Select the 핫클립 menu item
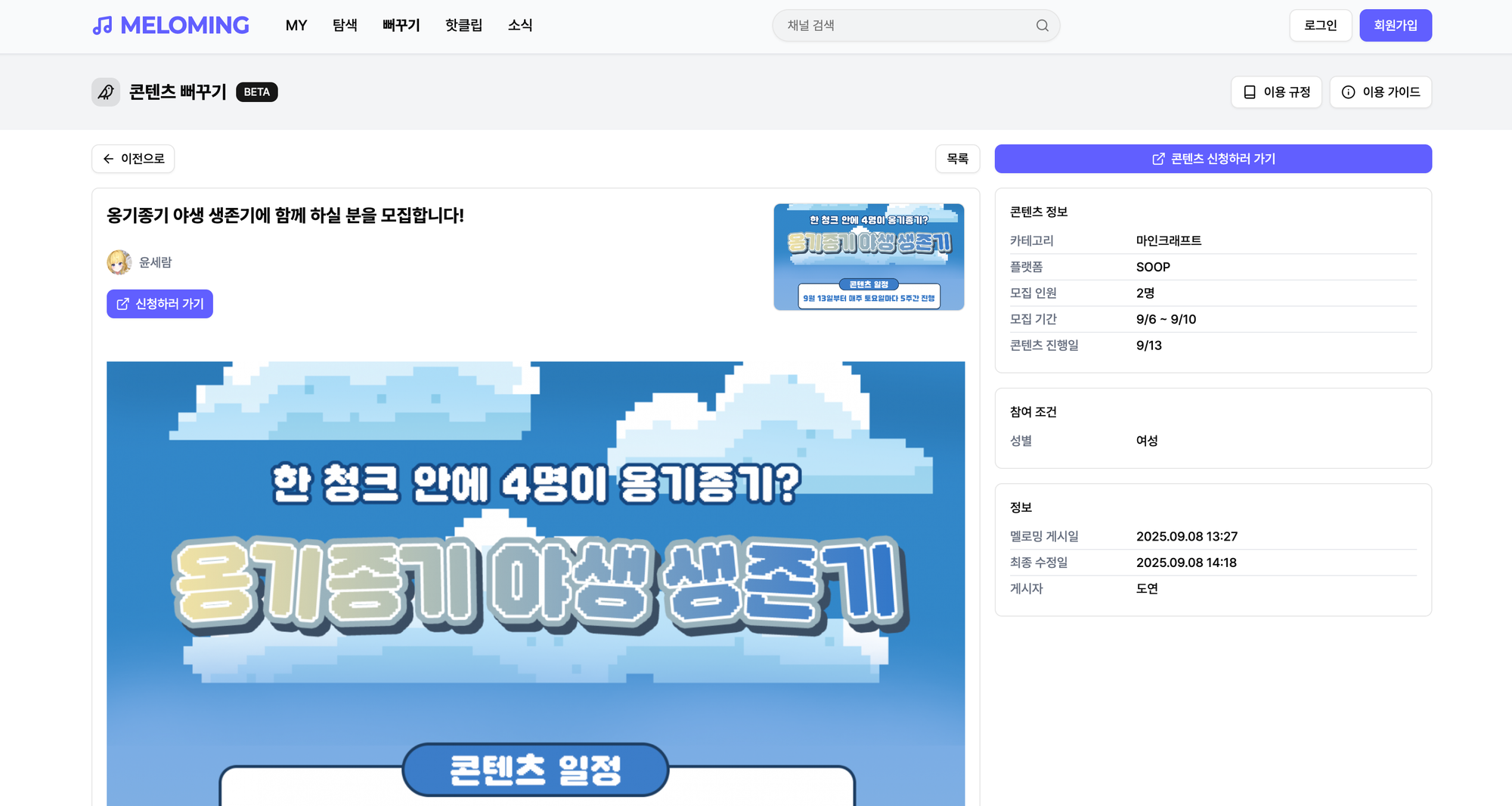Screen dimensions: 1512x806 [x=463, y=26]
